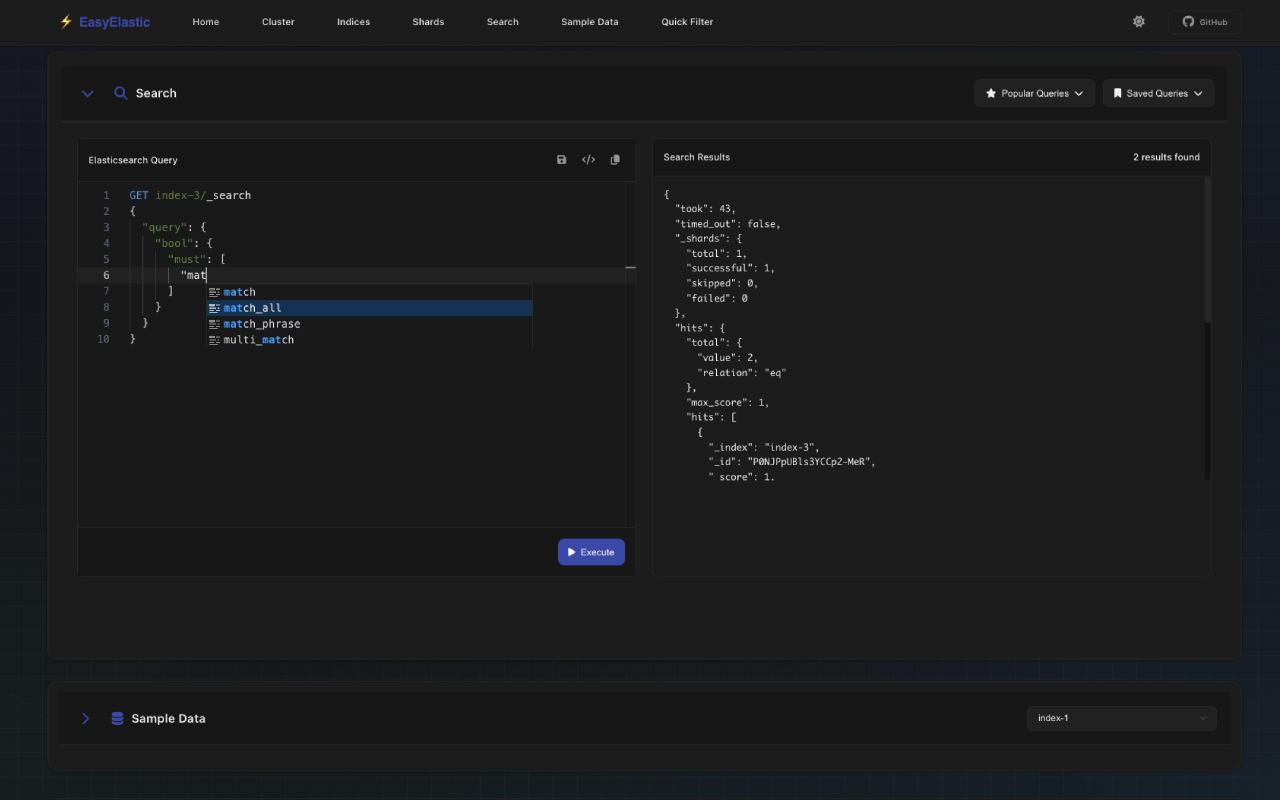Click the star icon on Popular Queries
The image size is (1280, 800).
click(989, 93)
